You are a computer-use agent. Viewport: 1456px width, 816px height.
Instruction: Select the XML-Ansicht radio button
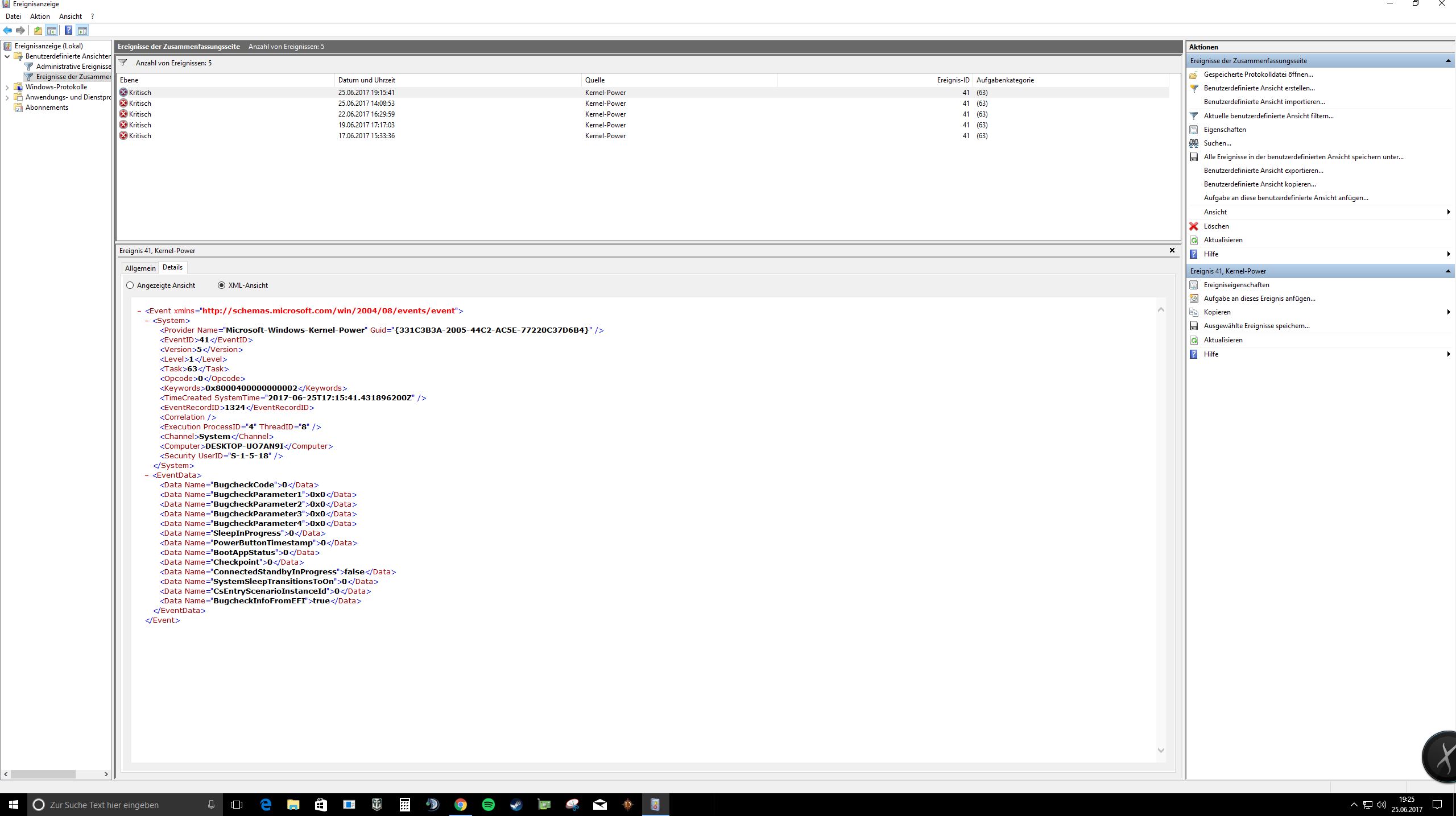(221, 285)
